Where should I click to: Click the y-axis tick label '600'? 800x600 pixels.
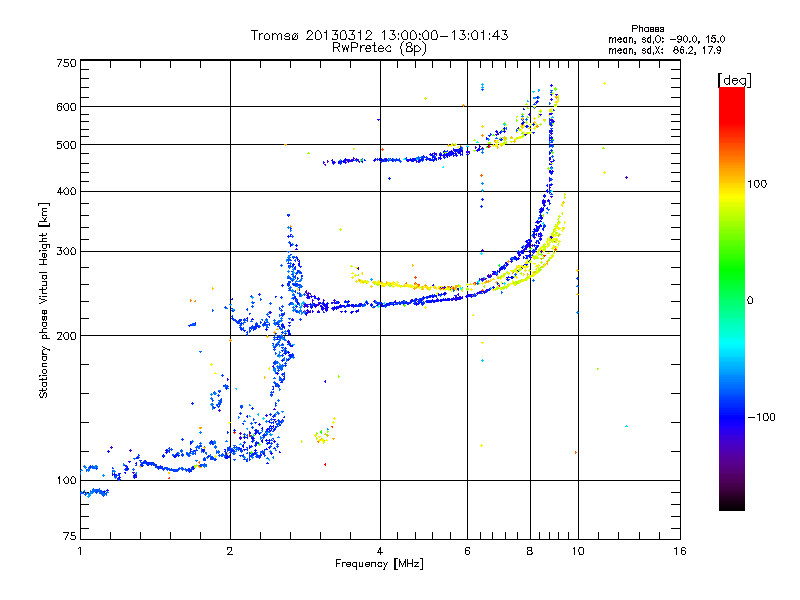(66, 107)
